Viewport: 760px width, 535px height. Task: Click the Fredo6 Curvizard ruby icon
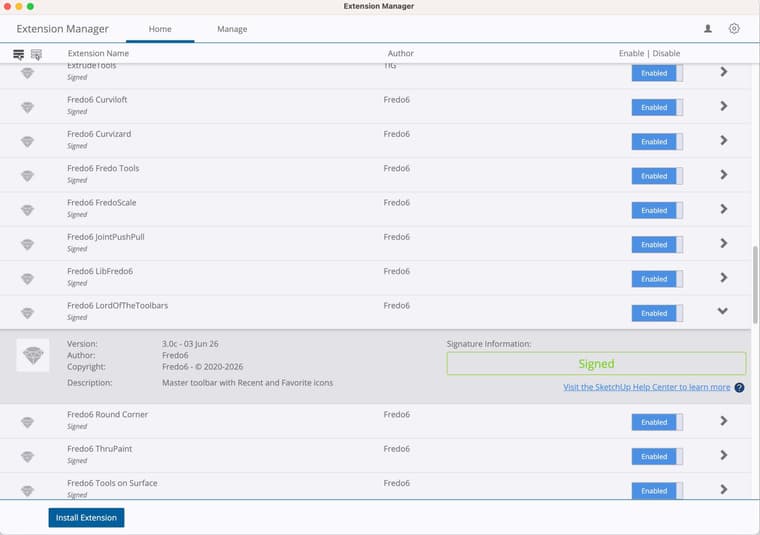pyautogui.click(x=28, y=142)
